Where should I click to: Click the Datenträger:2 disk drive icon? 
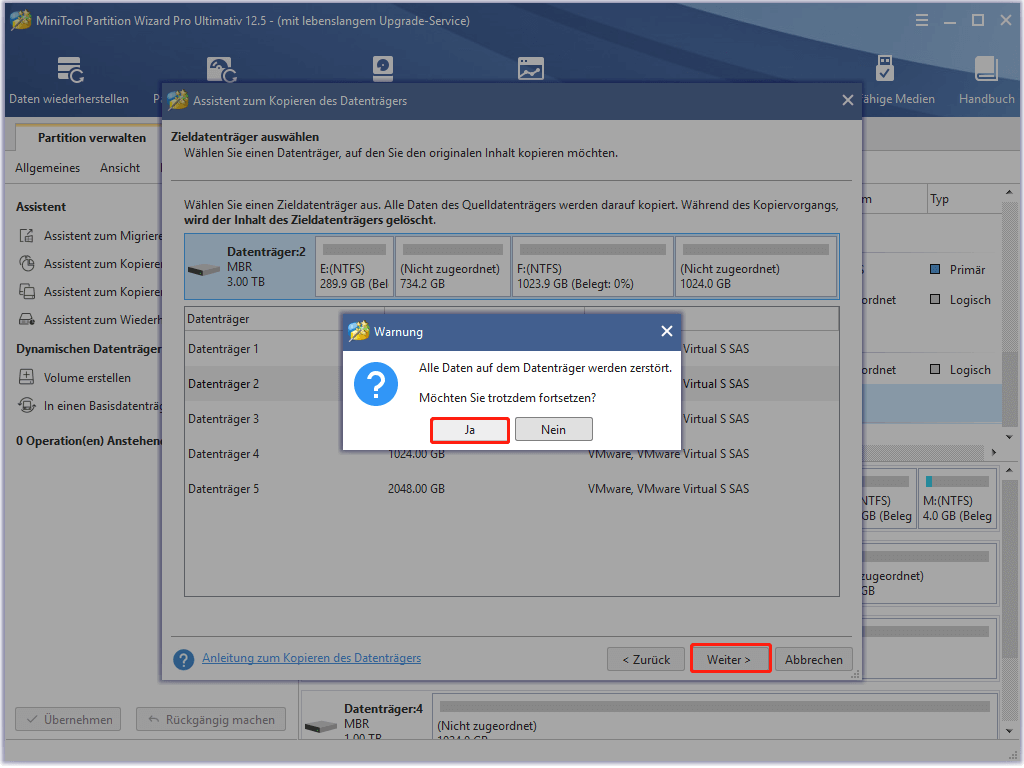click(x=204, y=269)
